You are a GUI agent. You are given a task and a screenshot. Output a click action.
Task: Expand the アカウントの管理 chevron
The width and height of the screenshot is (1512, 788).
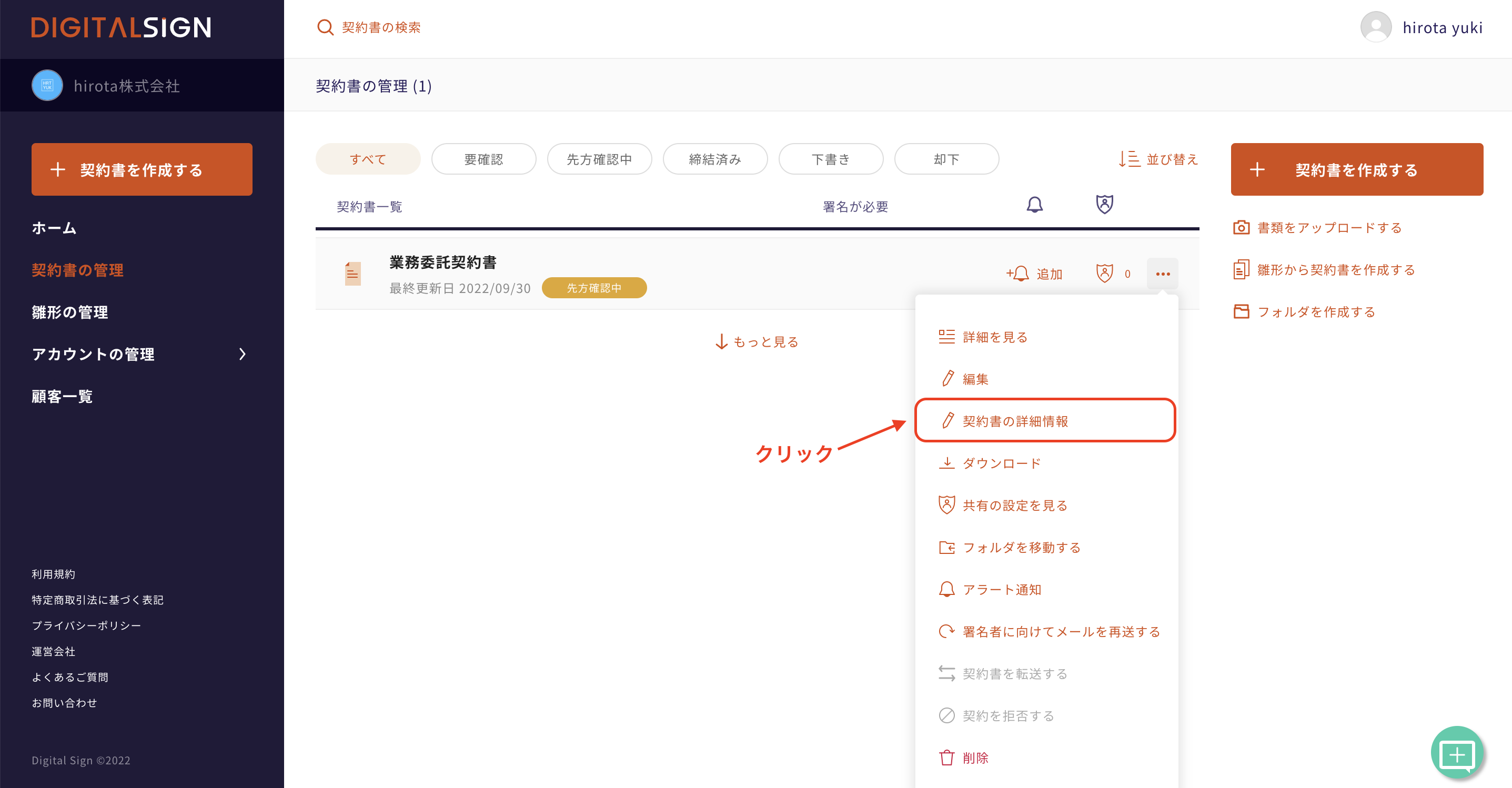pyautogui.click(x=243, y=354)
